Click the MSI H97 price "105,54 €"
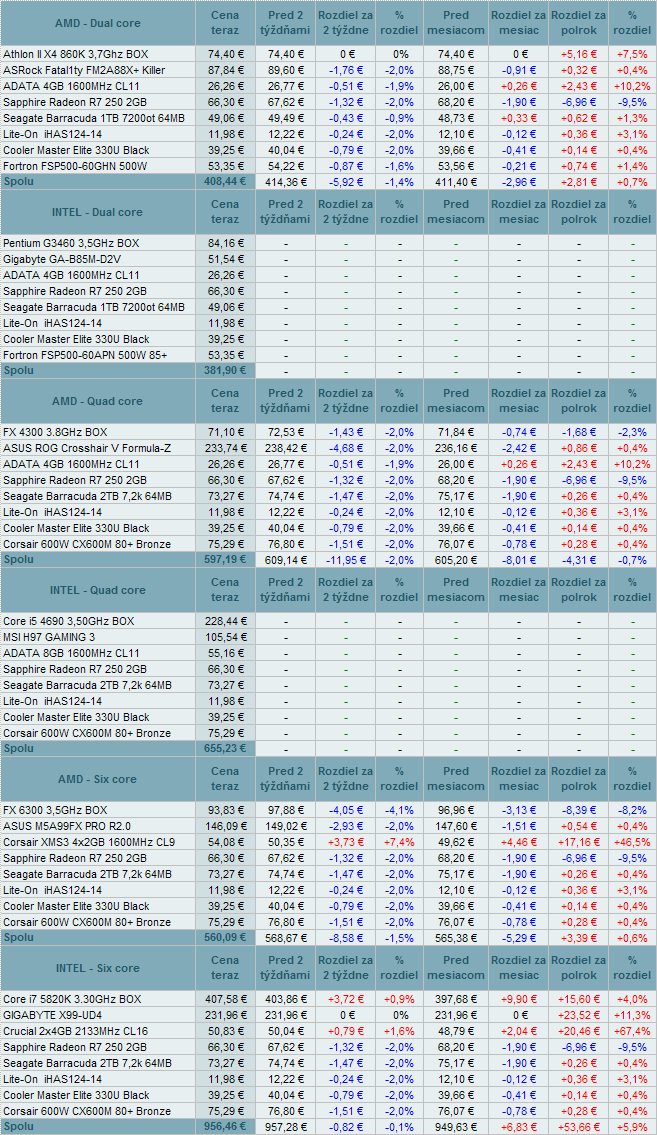The width and height of the screenshot is (657, 1135). [227, 637]
